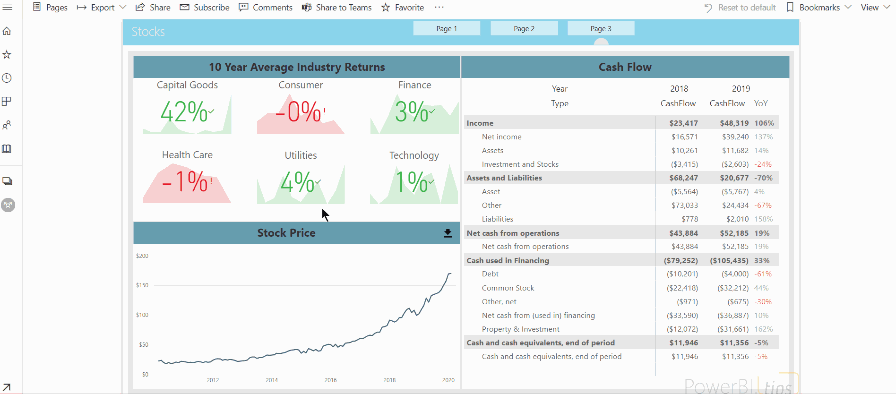
Task: Click the $48,319 Income value
Action: (x=734, y=123)
